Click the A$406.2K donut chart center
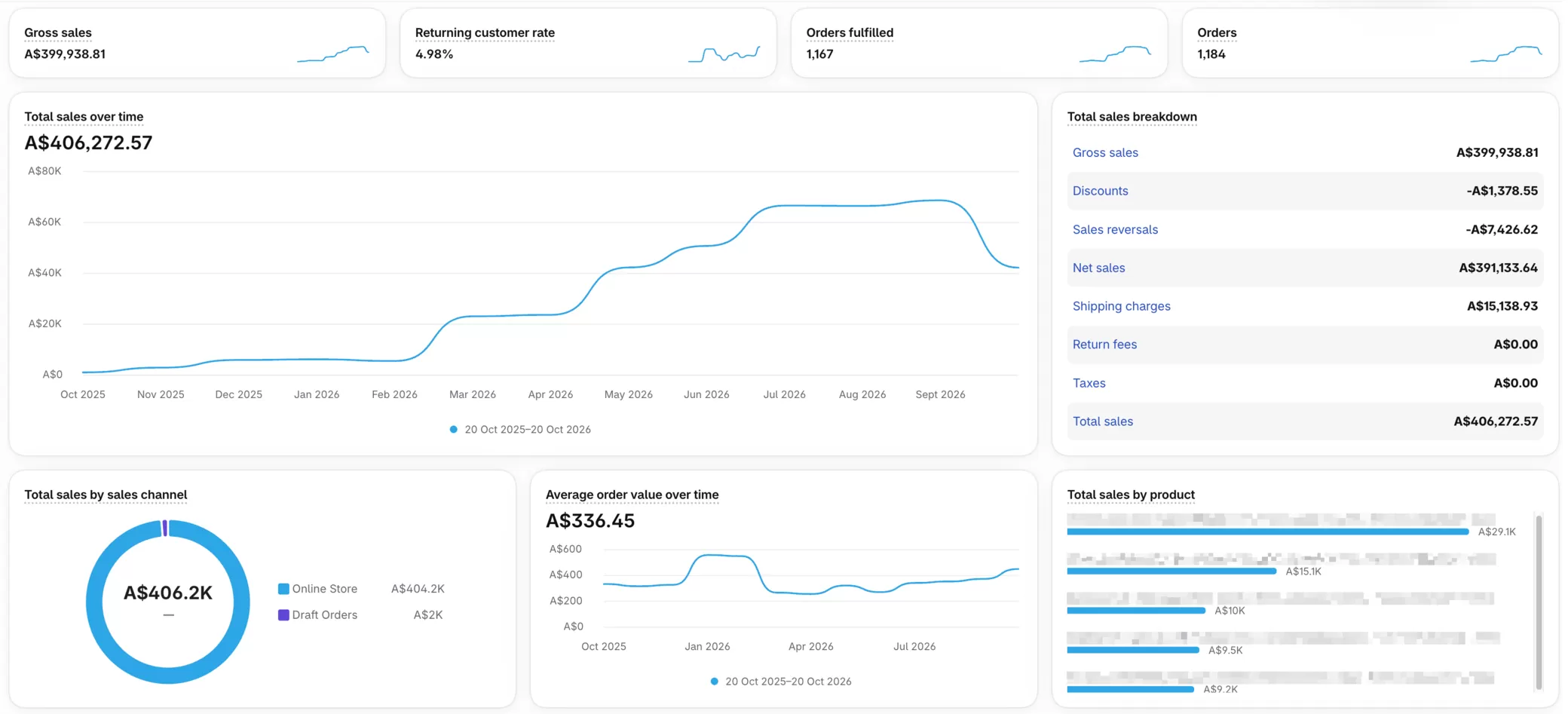This screenshot has height=714, width=1568. click(x=168, y=593)
